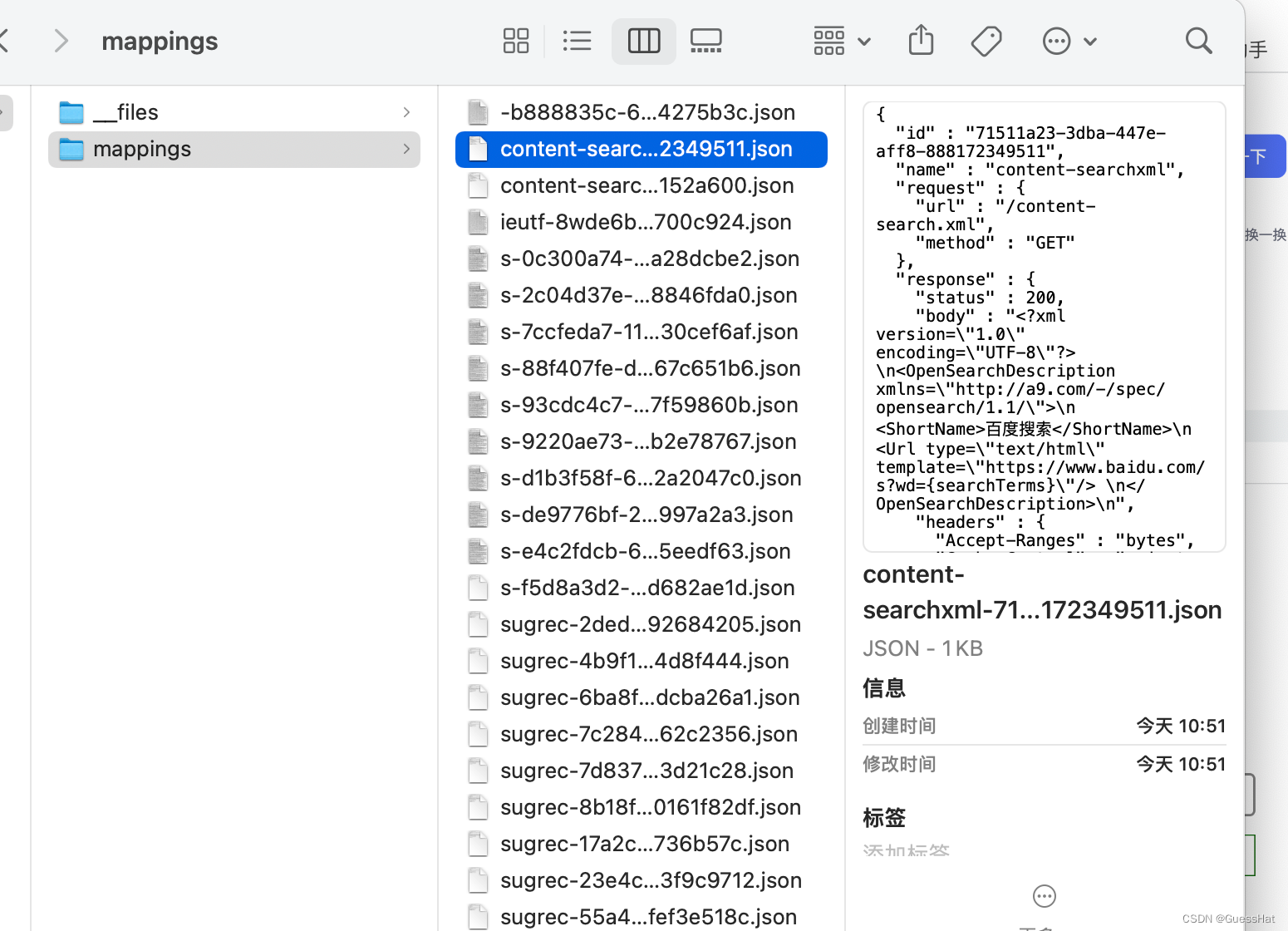The width and height of the screenshot is (1288, 931).
Task: Select content-searc...2349511.json file
Action: click(x=642, y=149)
